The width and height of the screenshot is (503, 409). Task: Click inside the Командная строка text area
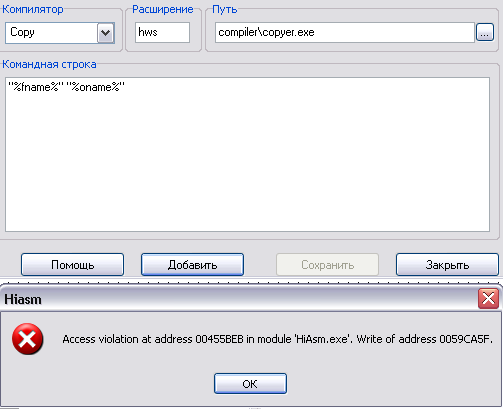pos(247,154)
